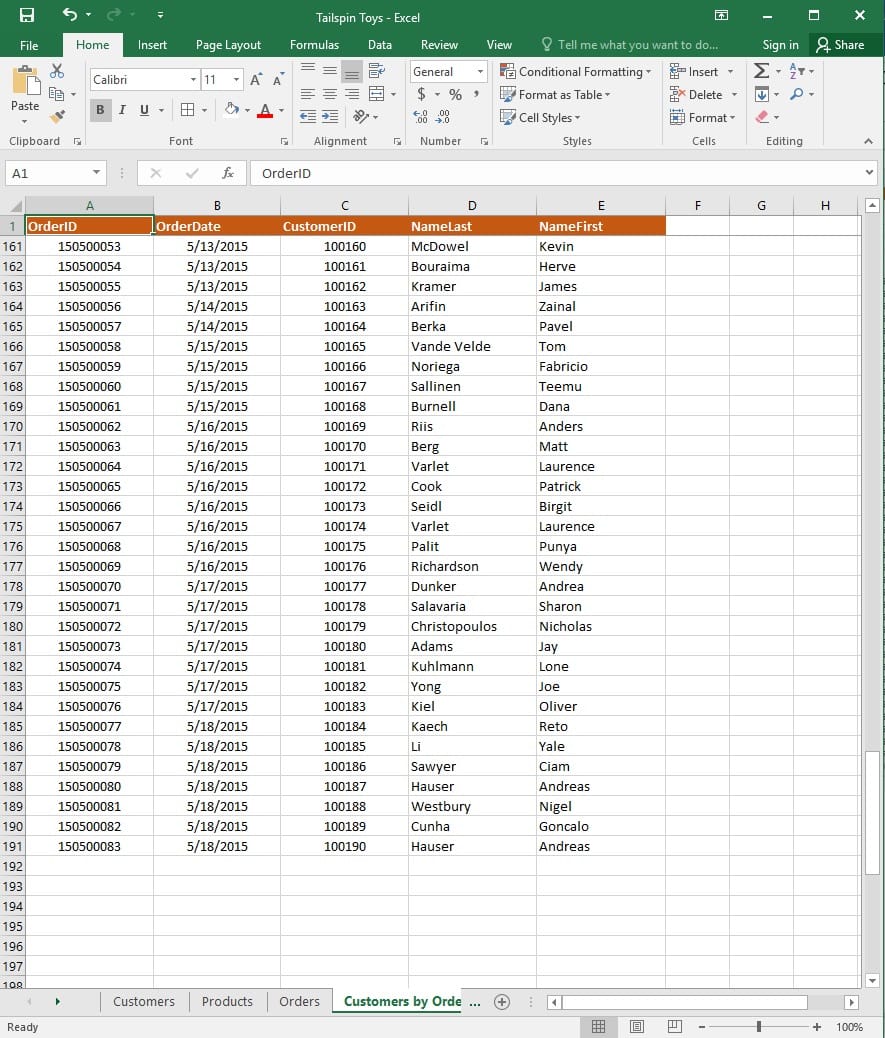
Task: Toggle Italic formatting
Action: pos(122,110)
